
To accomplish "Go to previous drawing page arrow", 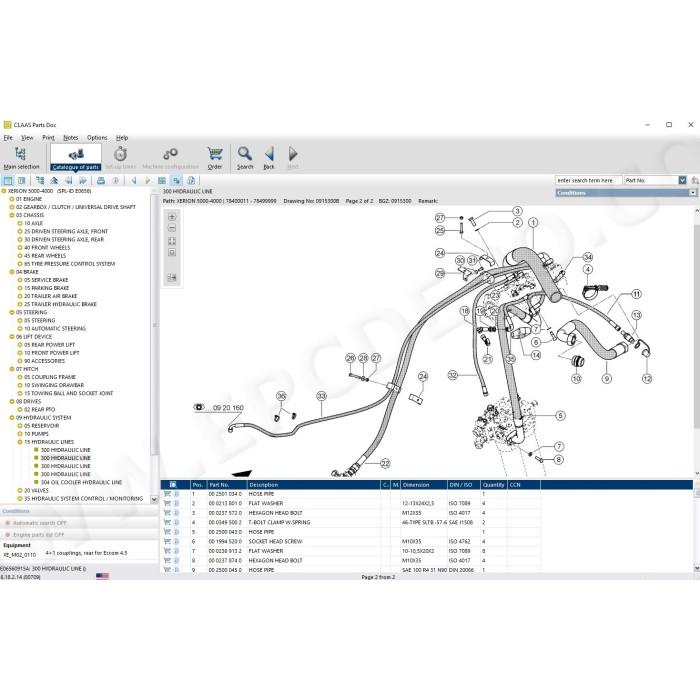I will [133, 180].
